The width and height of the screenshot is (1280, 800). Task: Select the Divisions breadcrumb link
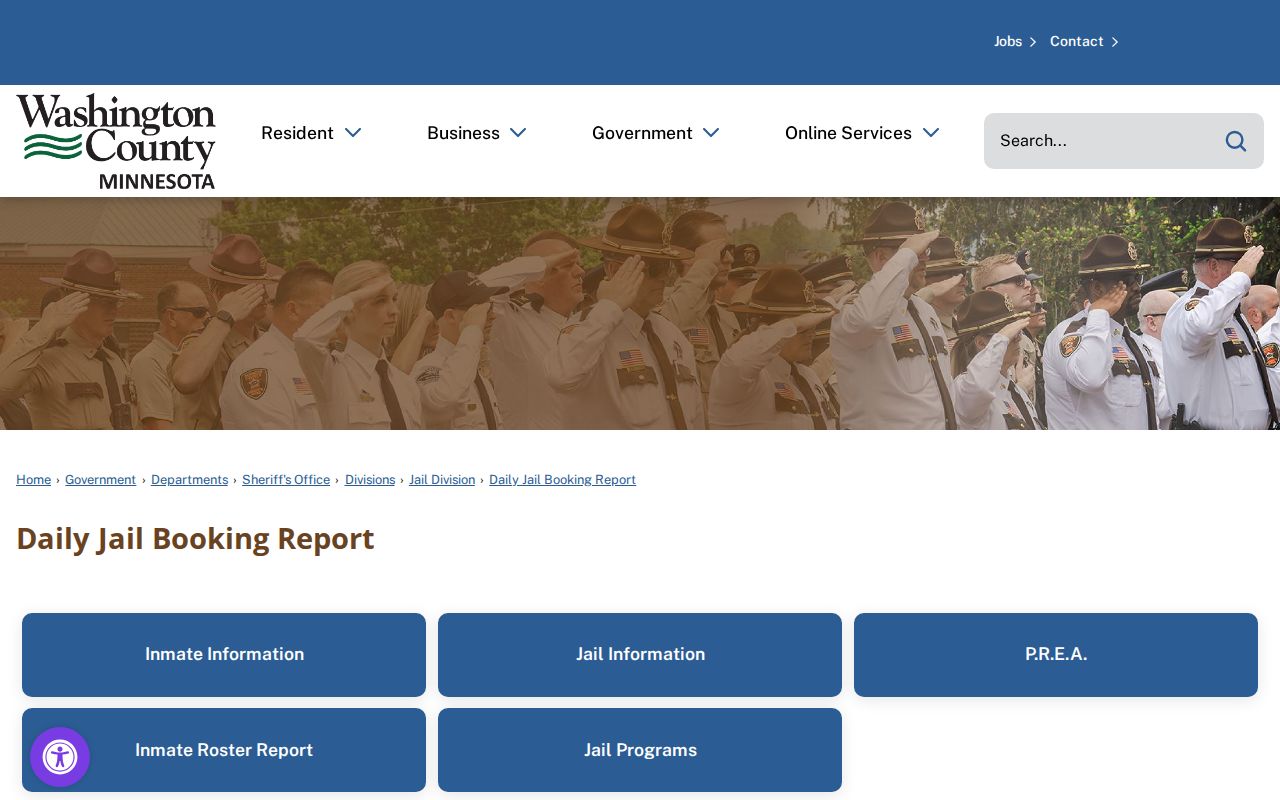click(370, 480)
